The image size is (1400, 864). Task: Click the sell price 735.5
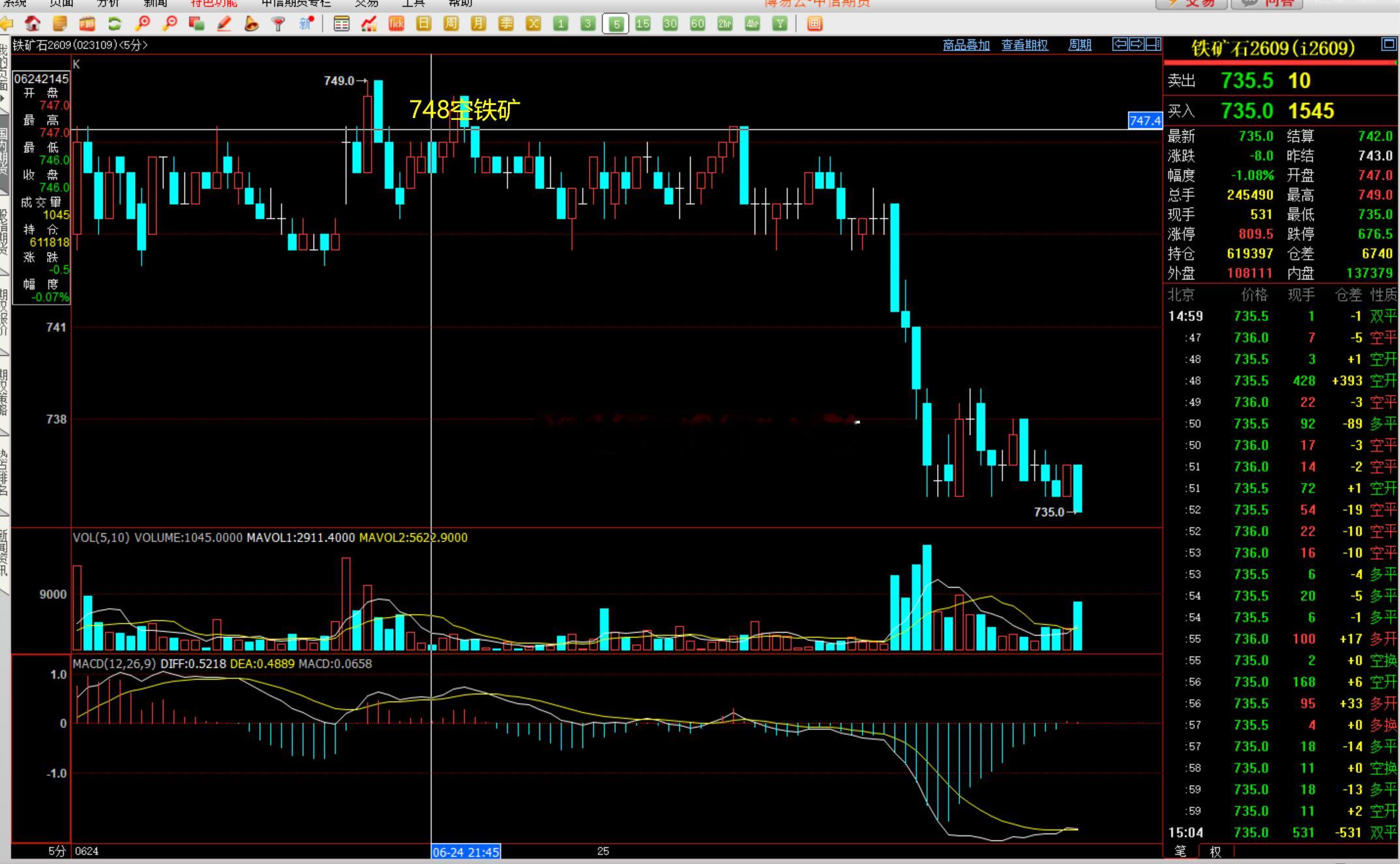(1247, 80)
